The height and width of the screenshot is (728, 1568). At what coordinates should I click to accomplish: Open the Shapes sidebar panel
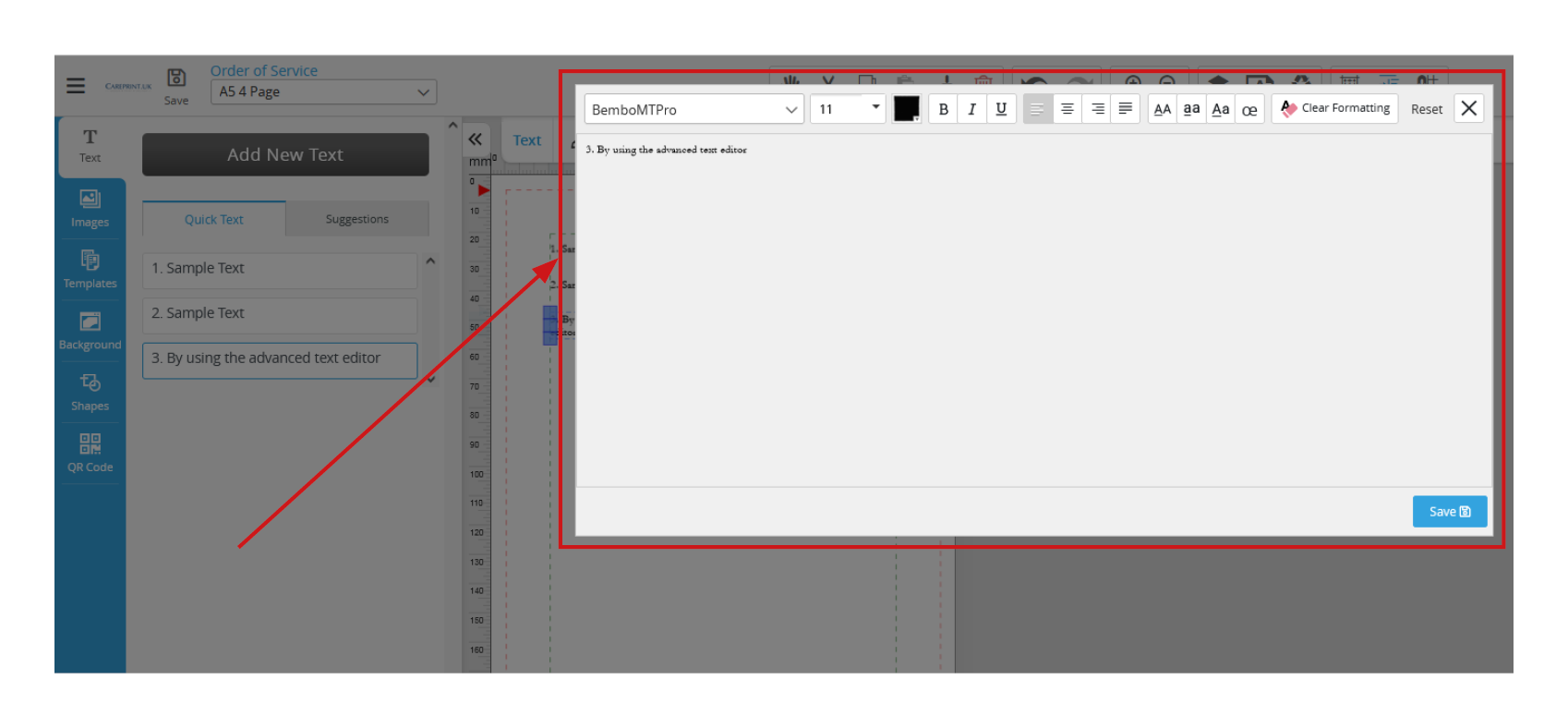90,392
